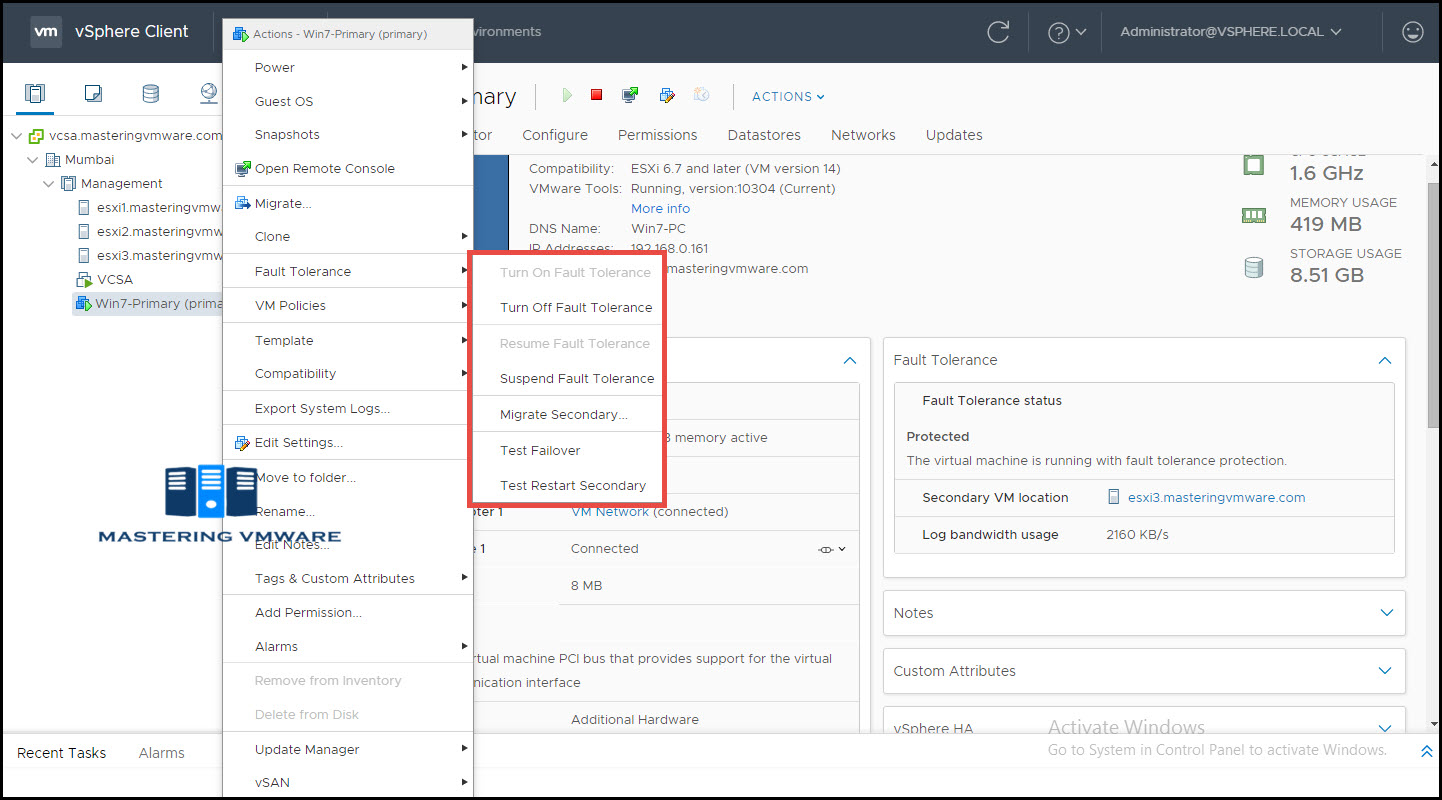Open the Configure tab
The width and height of the screenshot is (1442, 800).
[555, 135]
